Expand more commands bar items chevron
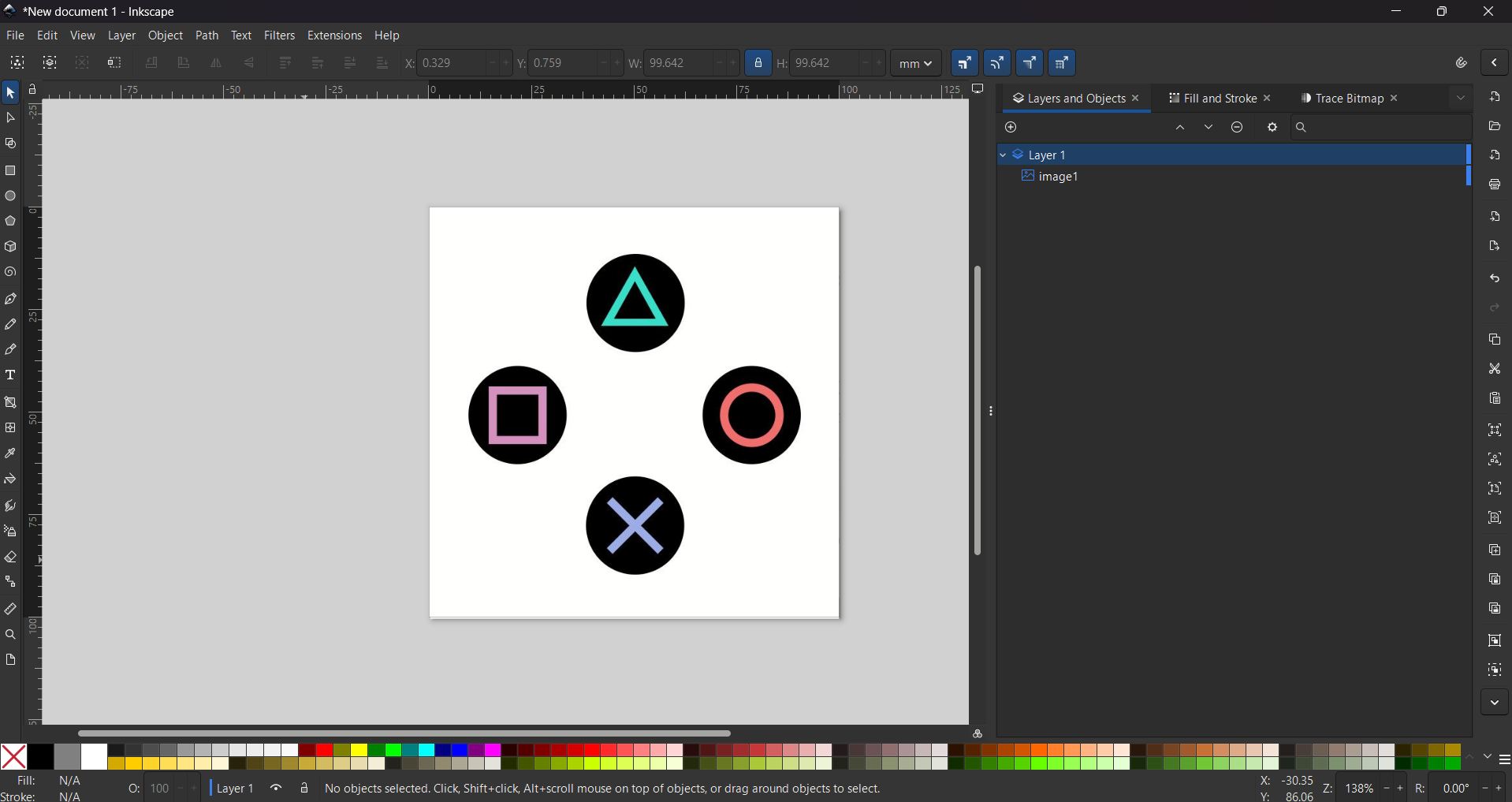1512x802 pixels. pyautogui.click(x=1495, y=703)
